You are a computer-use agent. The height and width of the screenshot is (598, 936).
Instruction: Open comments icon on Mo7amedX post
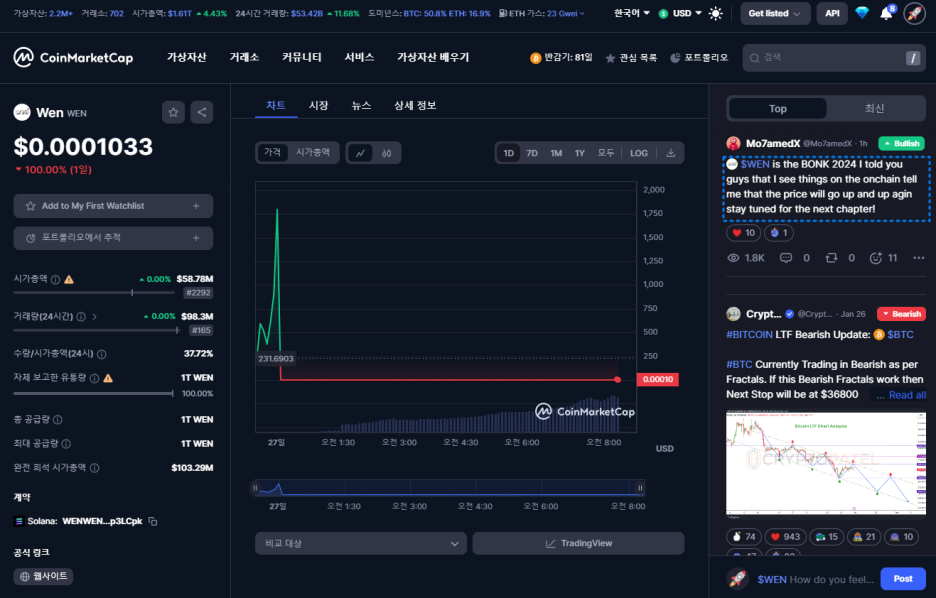[786, 258]
